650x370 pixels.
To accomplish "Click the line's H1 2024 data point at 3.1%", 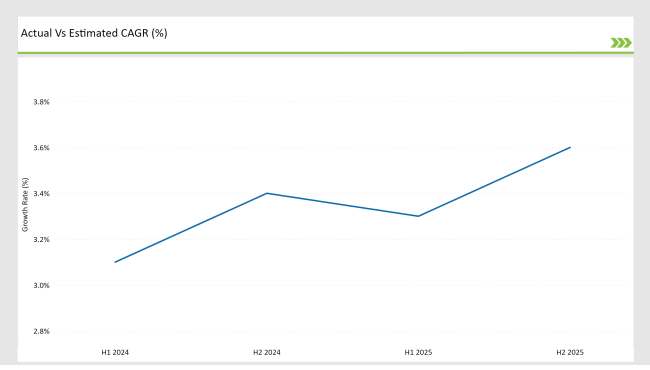I will tap(115, 262).
